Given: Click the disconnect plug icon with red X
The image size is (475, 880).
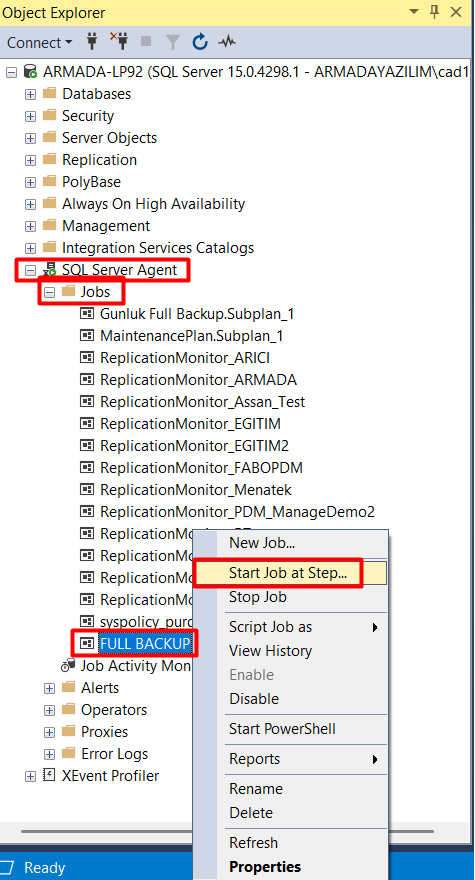Looking at the screenshot, I should point(119,42).
